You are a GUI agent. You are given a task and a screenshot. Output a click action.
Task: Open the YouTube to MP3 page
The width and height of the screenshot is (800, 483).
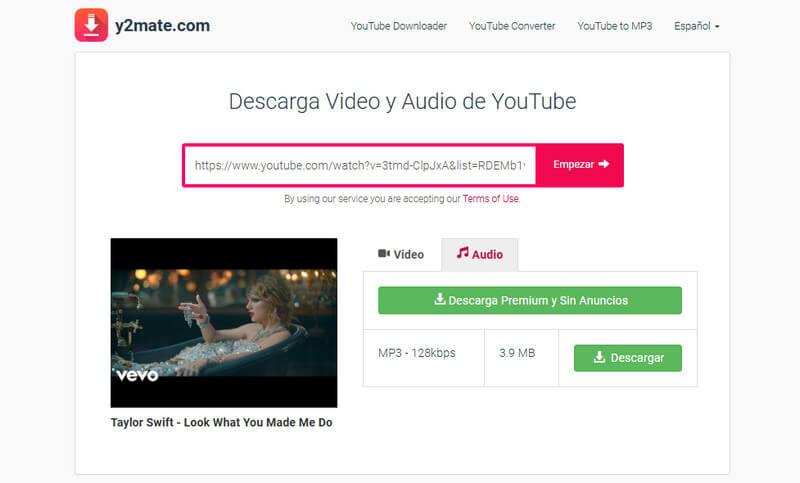point(614,26)
